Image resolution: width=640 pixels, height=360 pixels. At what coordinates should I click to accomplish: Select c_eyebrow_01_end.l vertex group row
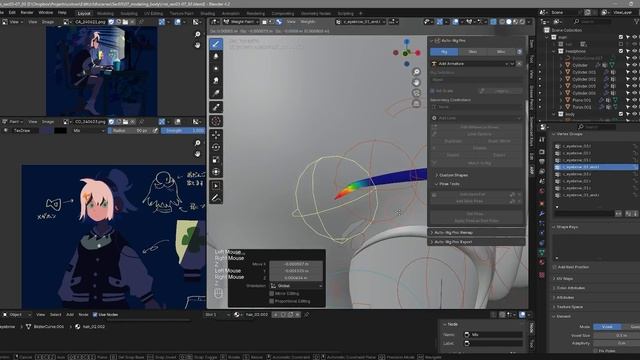click(596, 167)
